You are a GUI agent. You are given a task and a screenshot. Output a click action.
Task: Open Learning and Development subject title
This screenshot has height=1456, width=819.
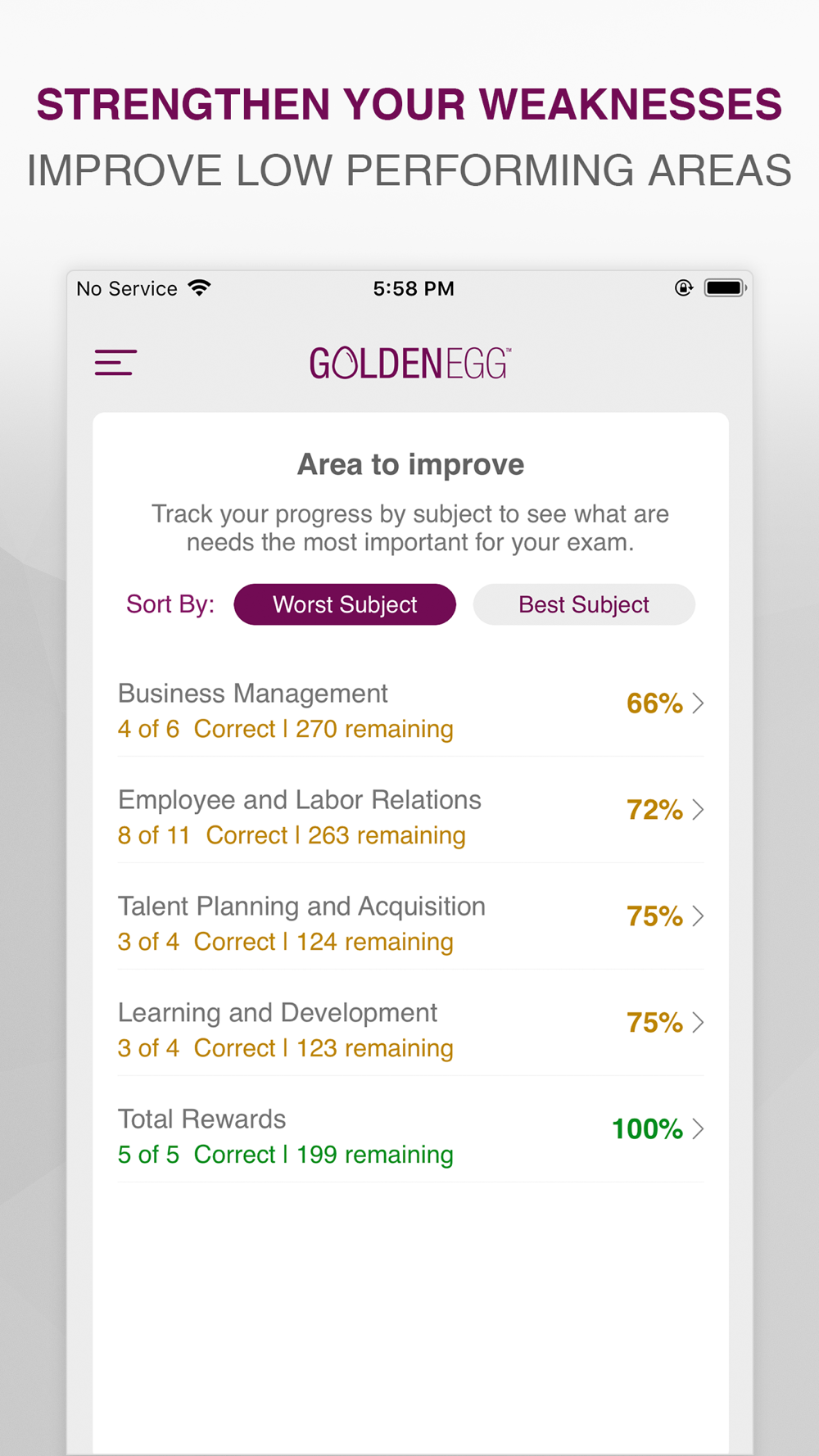278,1013
